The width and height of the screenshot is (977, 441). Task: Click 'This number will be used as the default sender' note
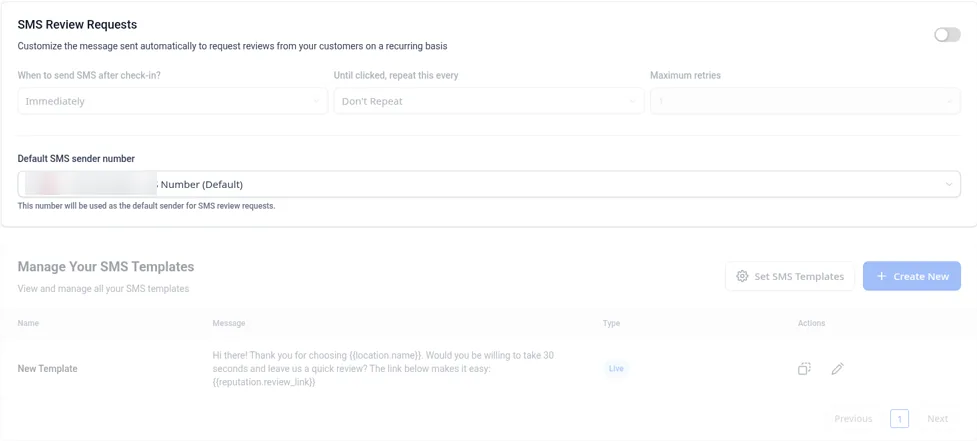point(146,206)
